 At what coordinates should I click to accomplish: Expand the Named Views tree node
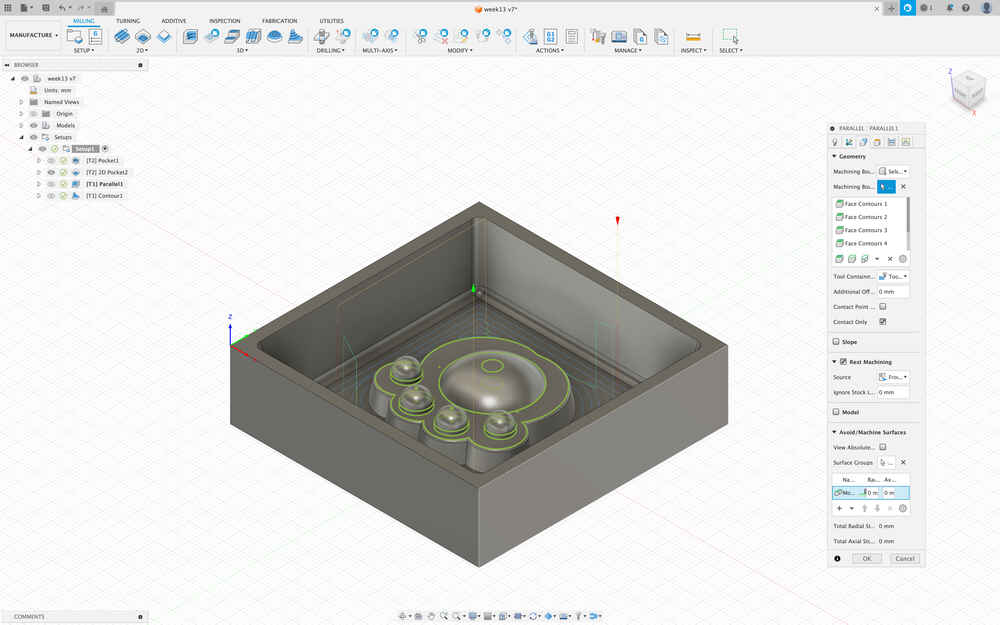tap(21, 102)
